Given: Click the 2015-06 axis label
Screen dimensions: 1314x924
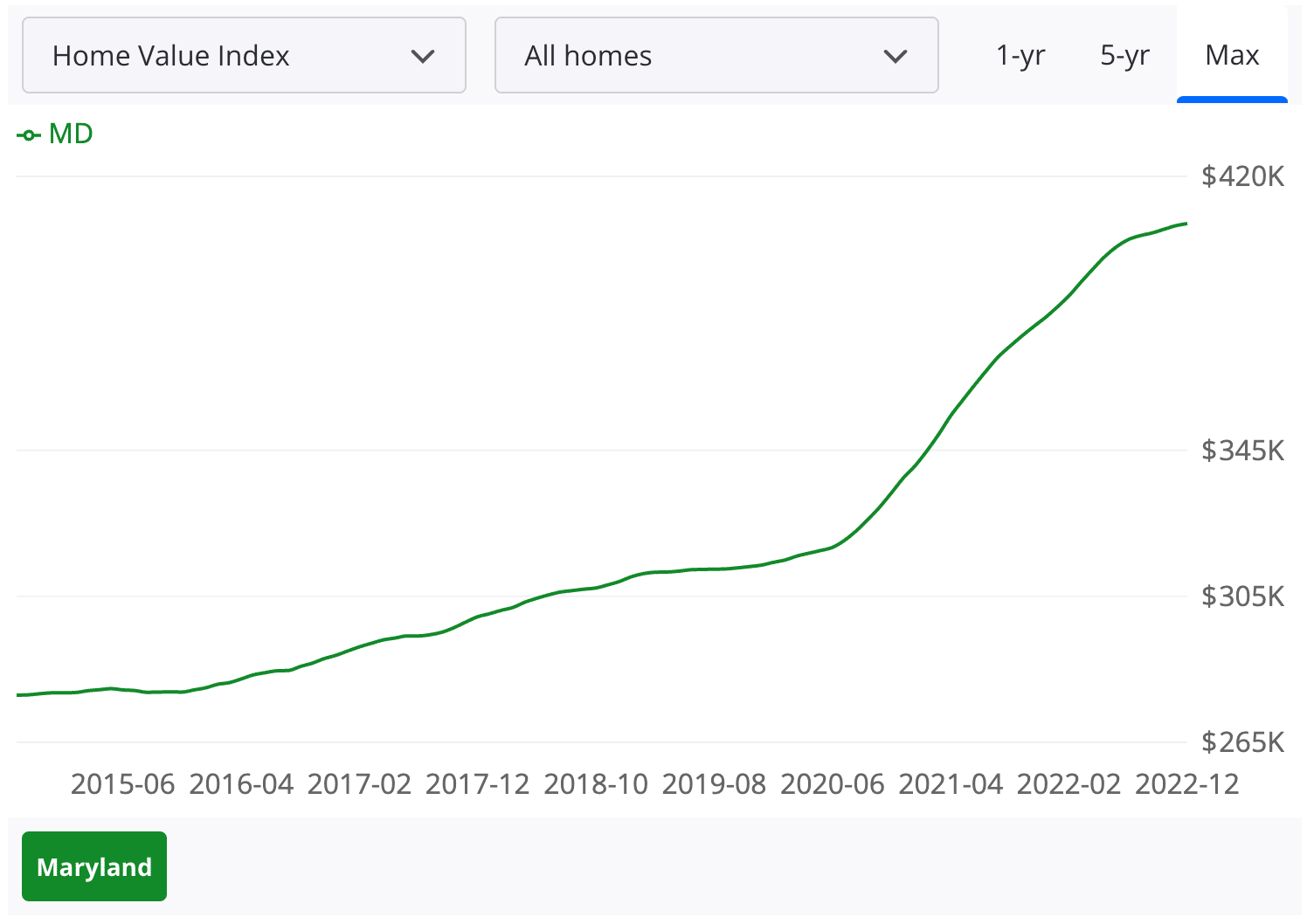Looking at the screenshot, I should (122, 783).
